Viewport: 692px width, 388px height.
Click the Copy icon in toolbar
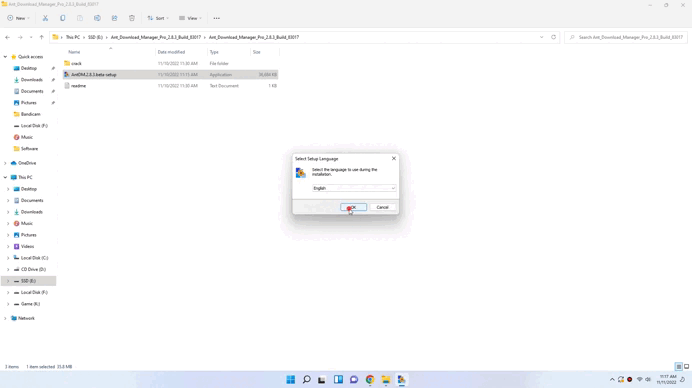pyautogui.click(x=63, y=18)
